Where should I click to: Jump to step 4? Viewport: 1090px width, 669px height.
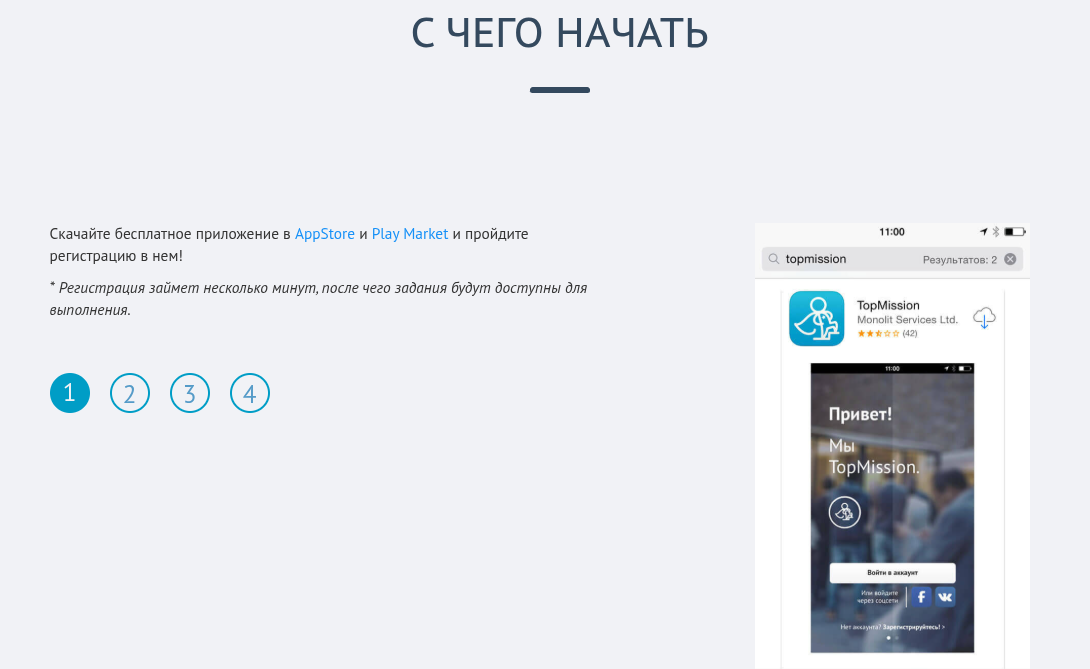[x=250, y=393]
